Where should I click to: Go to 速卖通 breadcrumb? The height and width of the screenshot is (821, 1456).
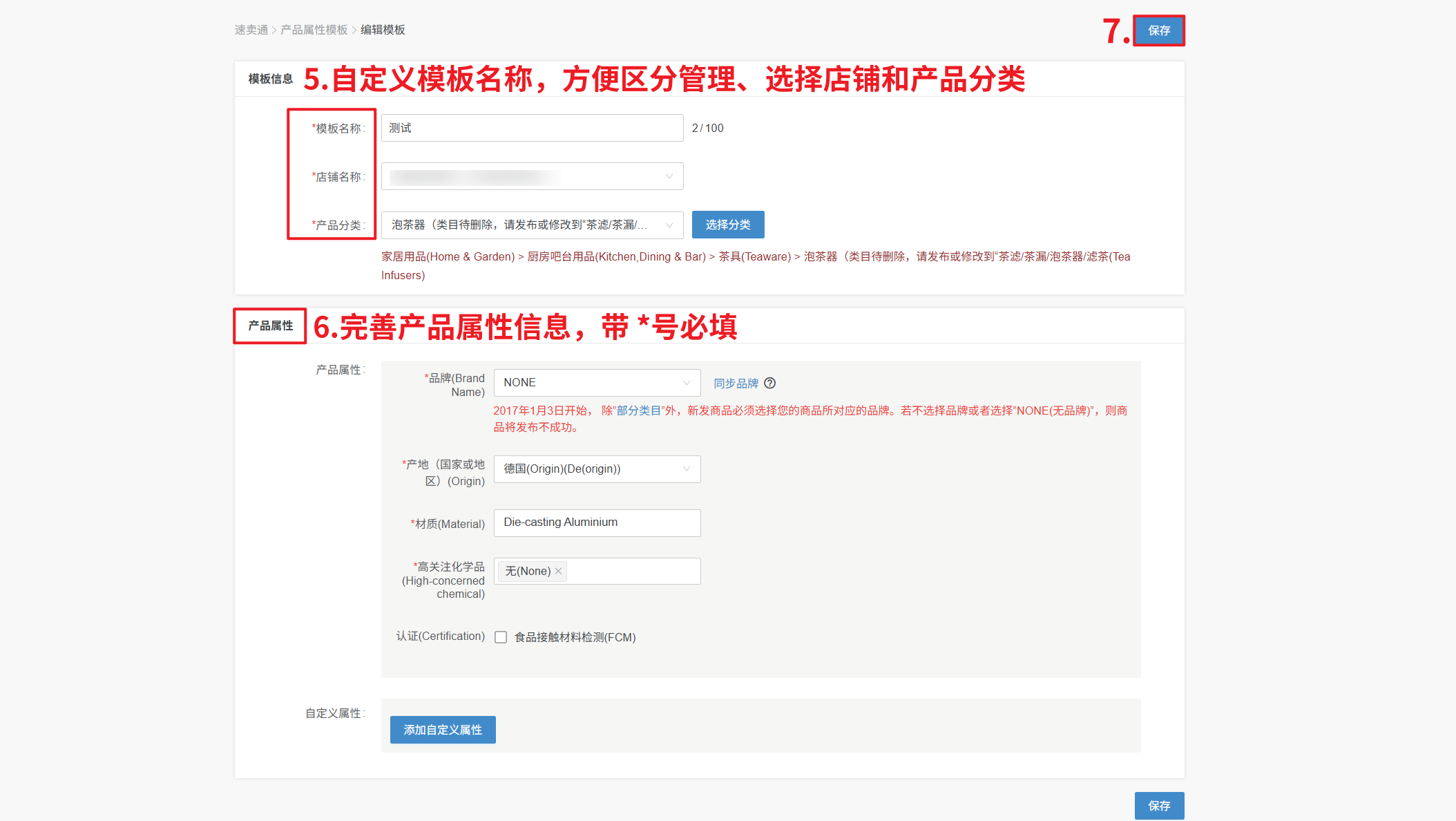click(251, 30)
